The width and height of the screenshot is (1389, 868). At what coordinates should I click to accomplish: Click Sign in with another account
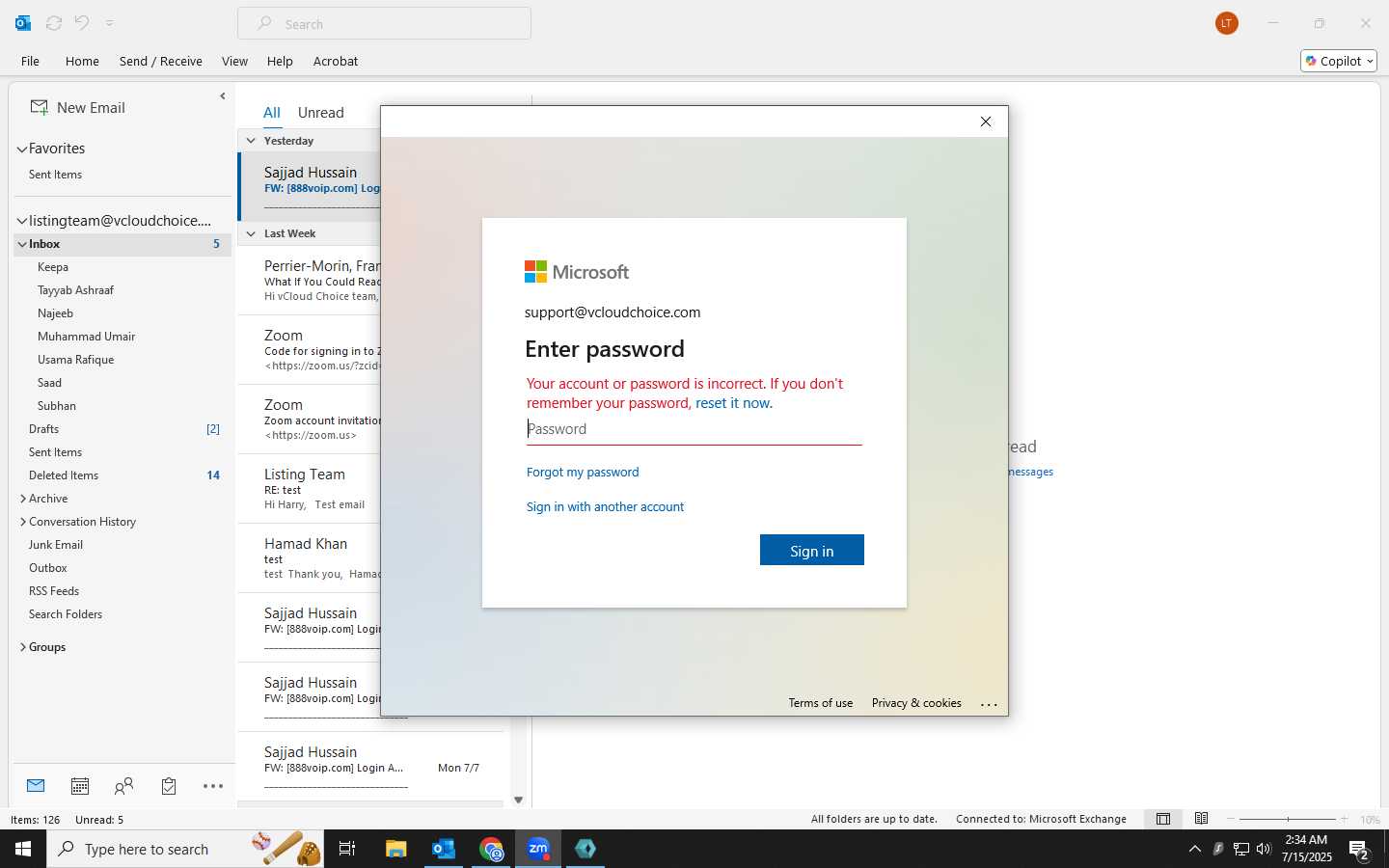click(x=605, y=506)
